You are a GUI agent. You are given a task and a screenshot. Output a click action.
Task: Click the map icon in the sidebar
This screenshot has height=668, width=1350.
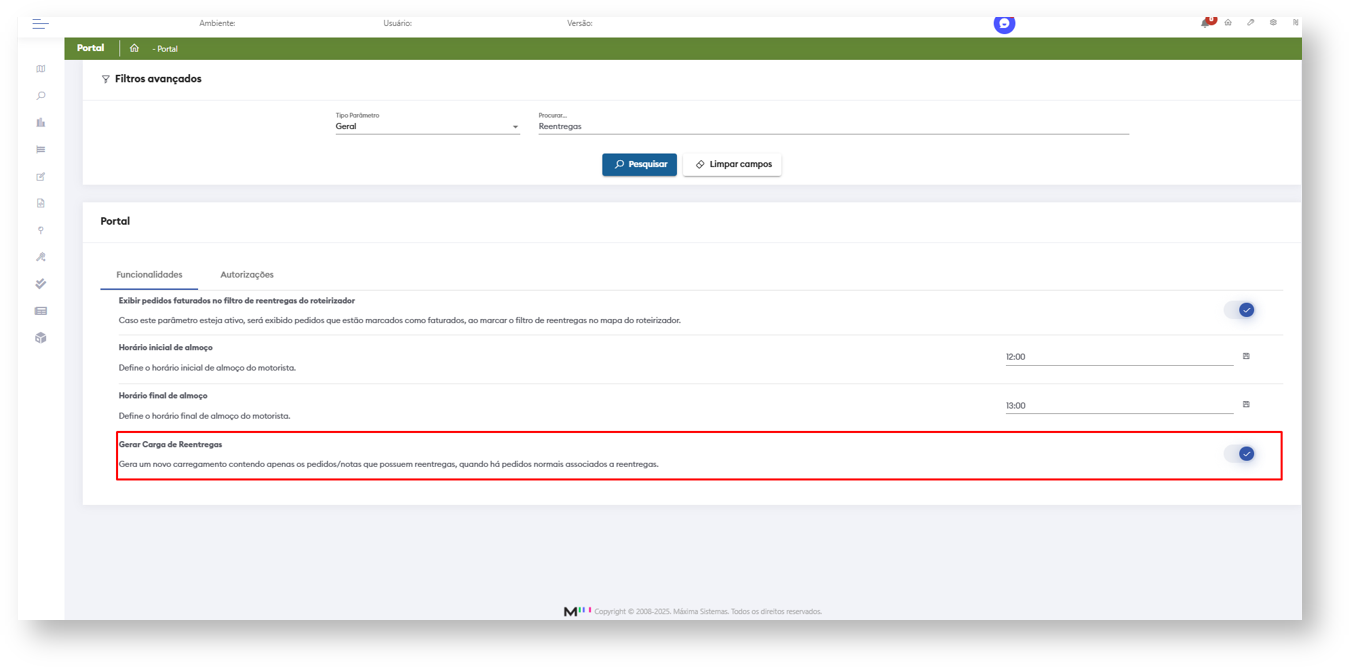[41, 69]
